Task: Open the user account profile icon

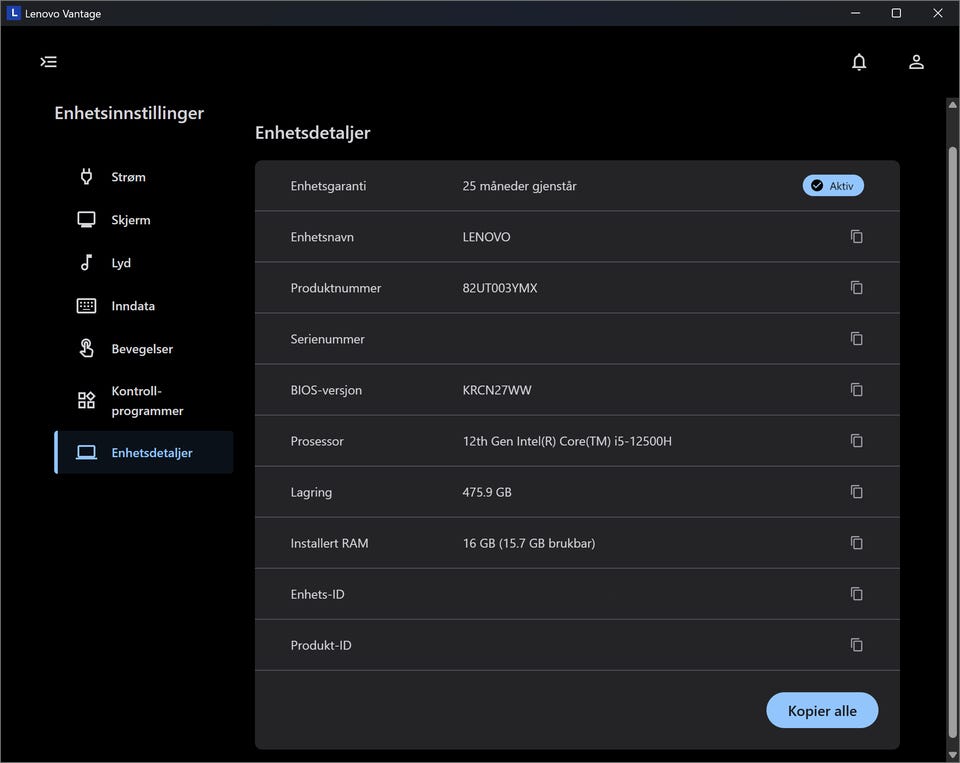Action: click(916, 62)
